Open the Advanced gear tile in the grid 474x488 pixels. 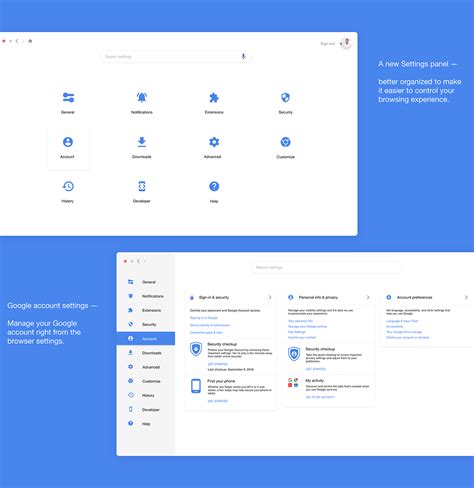tap(213, 147)
